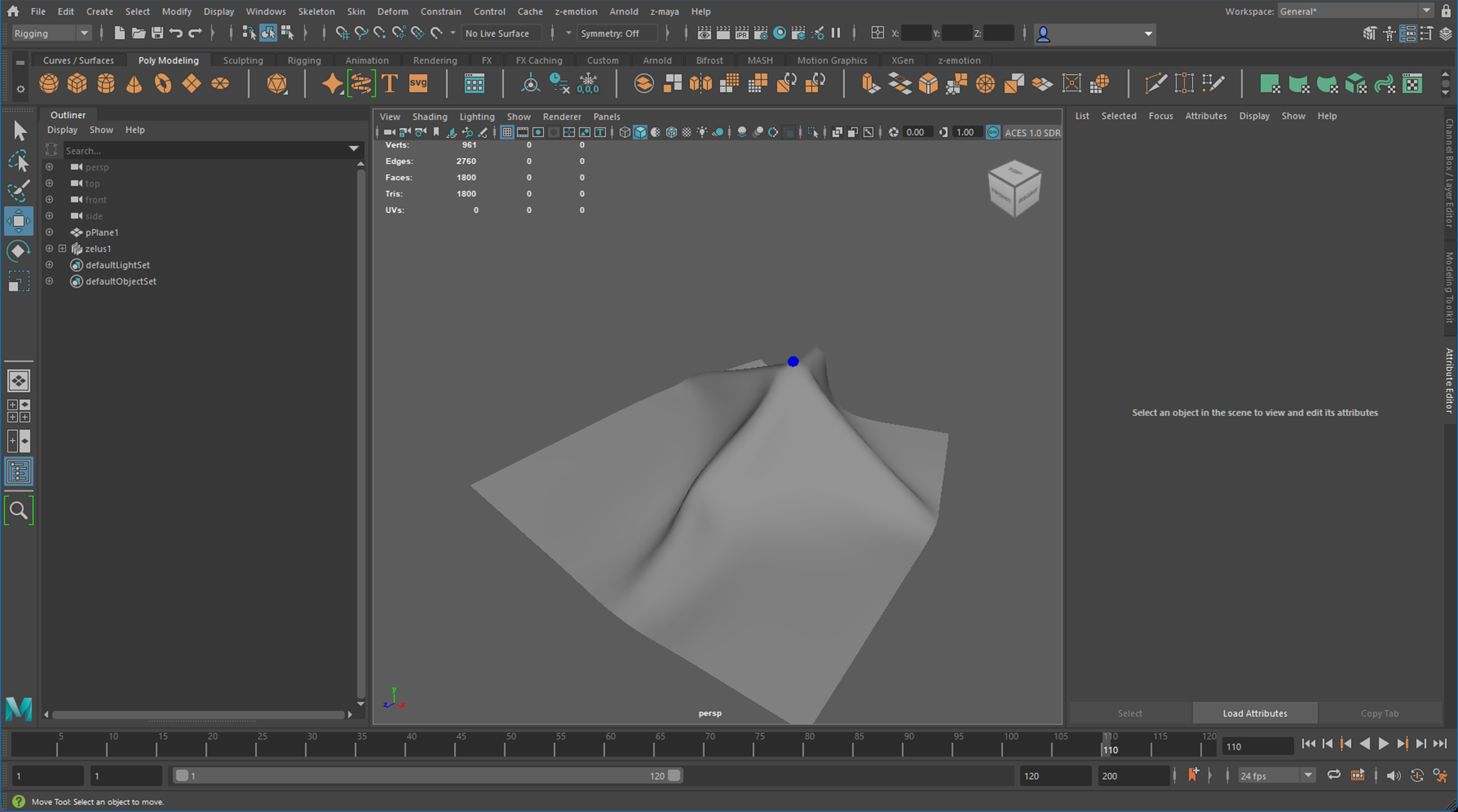Image resolution: width=1458 pixels, height=812 pixels.
Task: Toggle the Outliner panel visibility
Action: [x=19, y=472]
